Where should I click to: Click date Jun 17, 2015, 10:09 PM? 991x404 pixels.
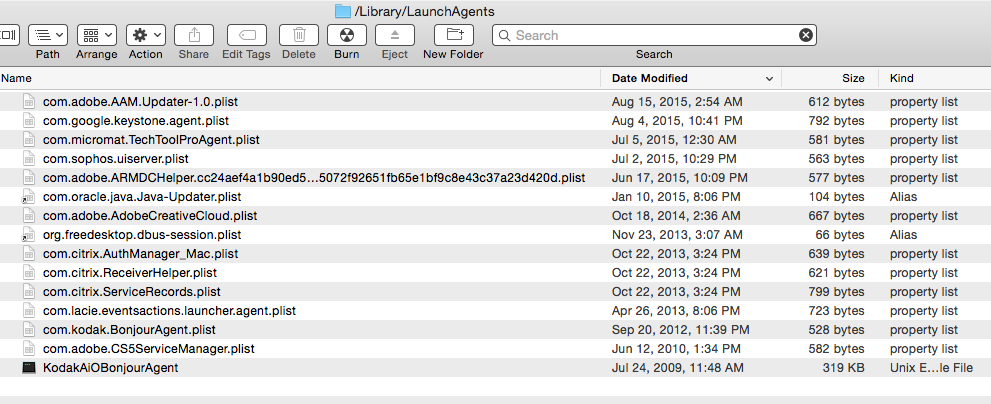tap(679, 178)
